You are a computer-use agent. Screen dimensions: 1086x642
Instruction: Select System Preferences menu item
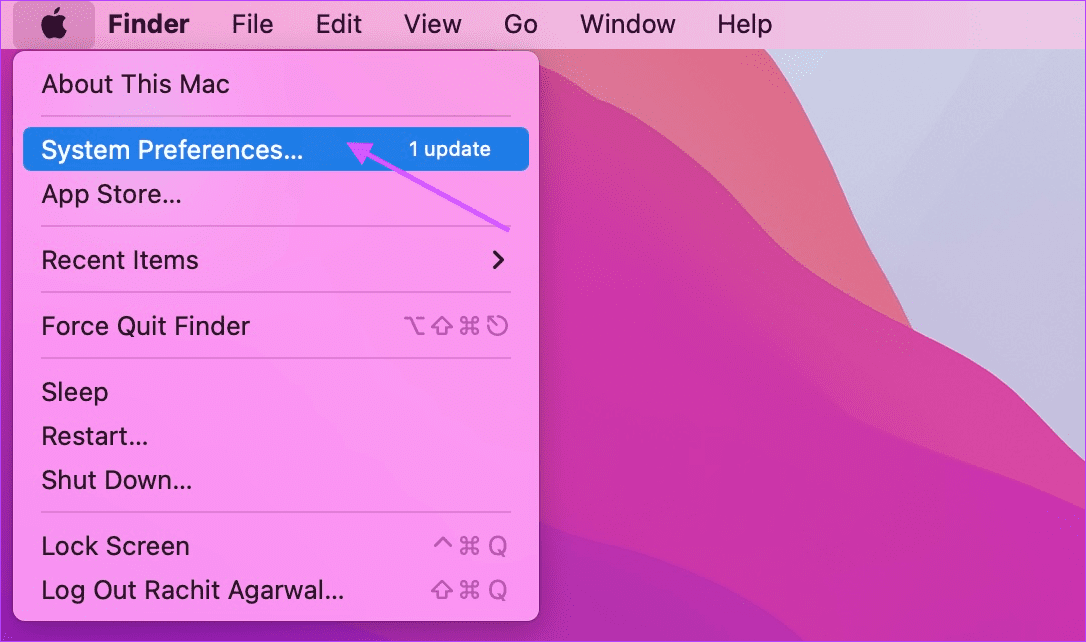(x=276, y=149)
